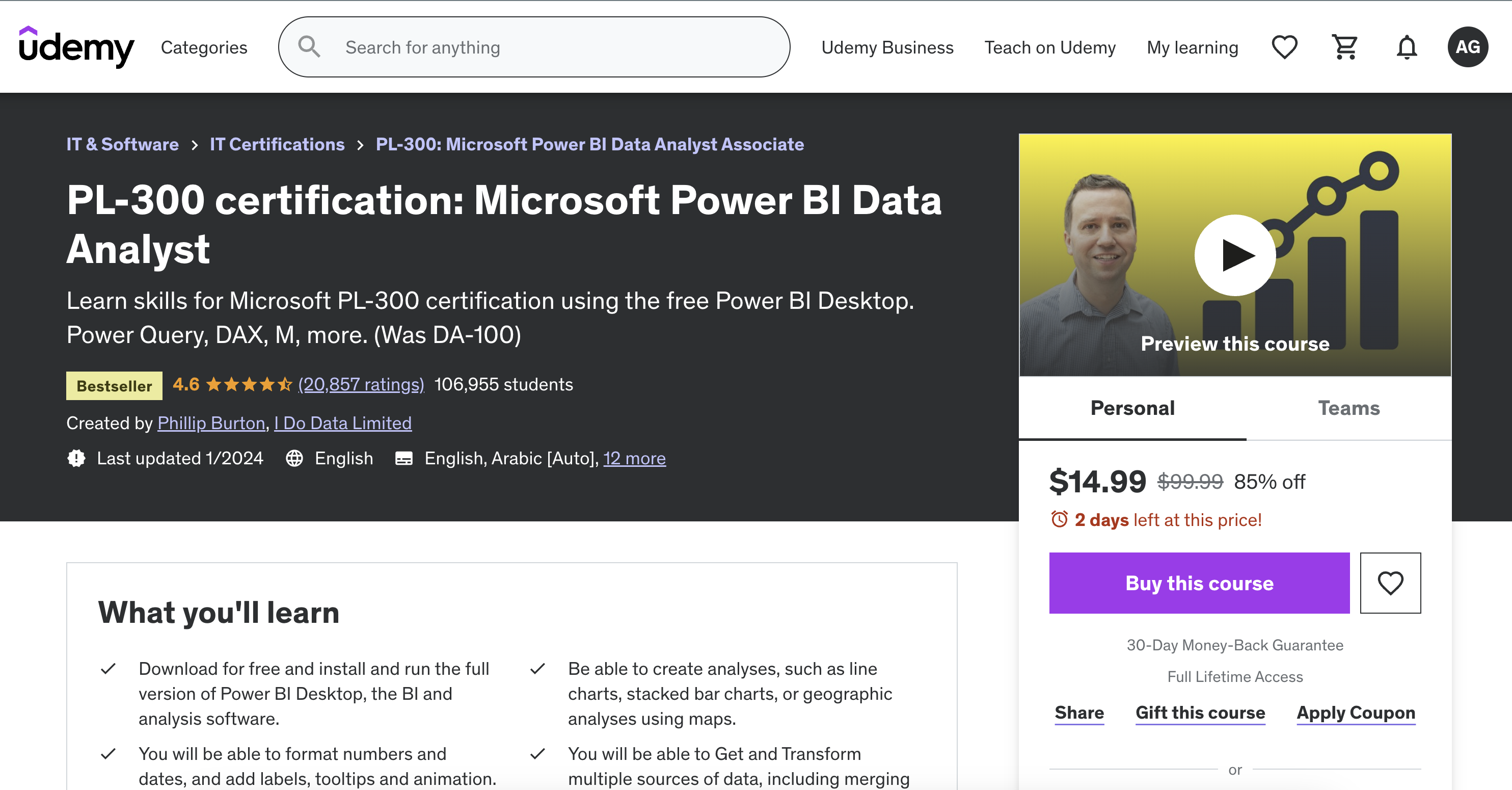Viewport: 1512px width, 790px height.
Task: Open the shopping cart icon
Action: (x=1345, y=47)
